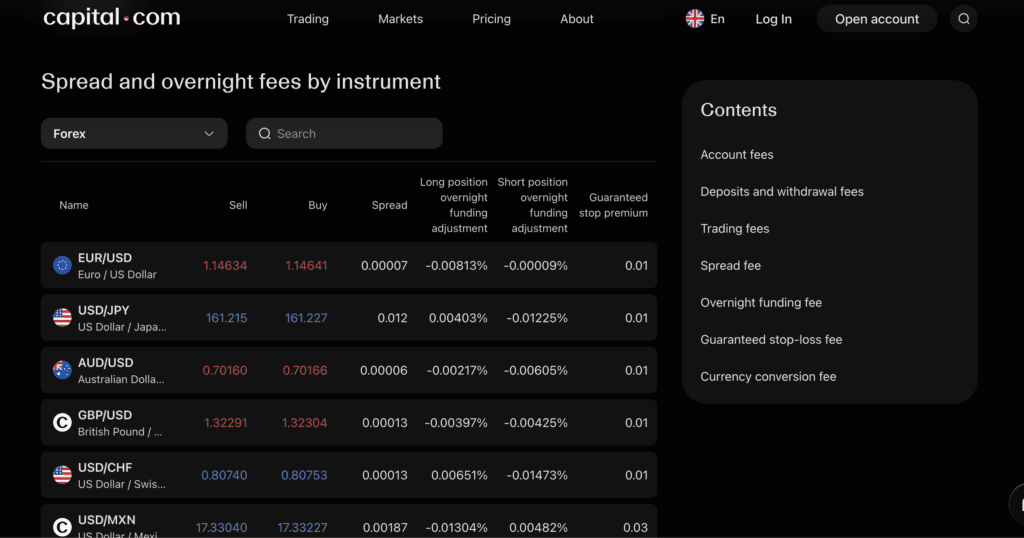Click the search magnifier icon in header

[x=964, y=19]
